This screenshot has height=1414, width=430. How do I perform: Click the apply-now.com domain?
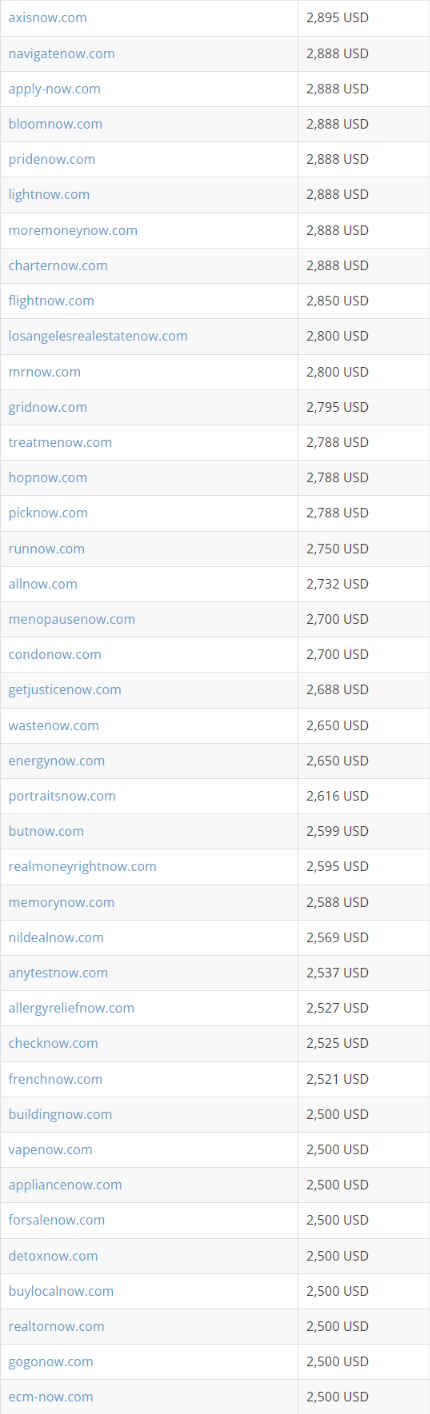54,89
